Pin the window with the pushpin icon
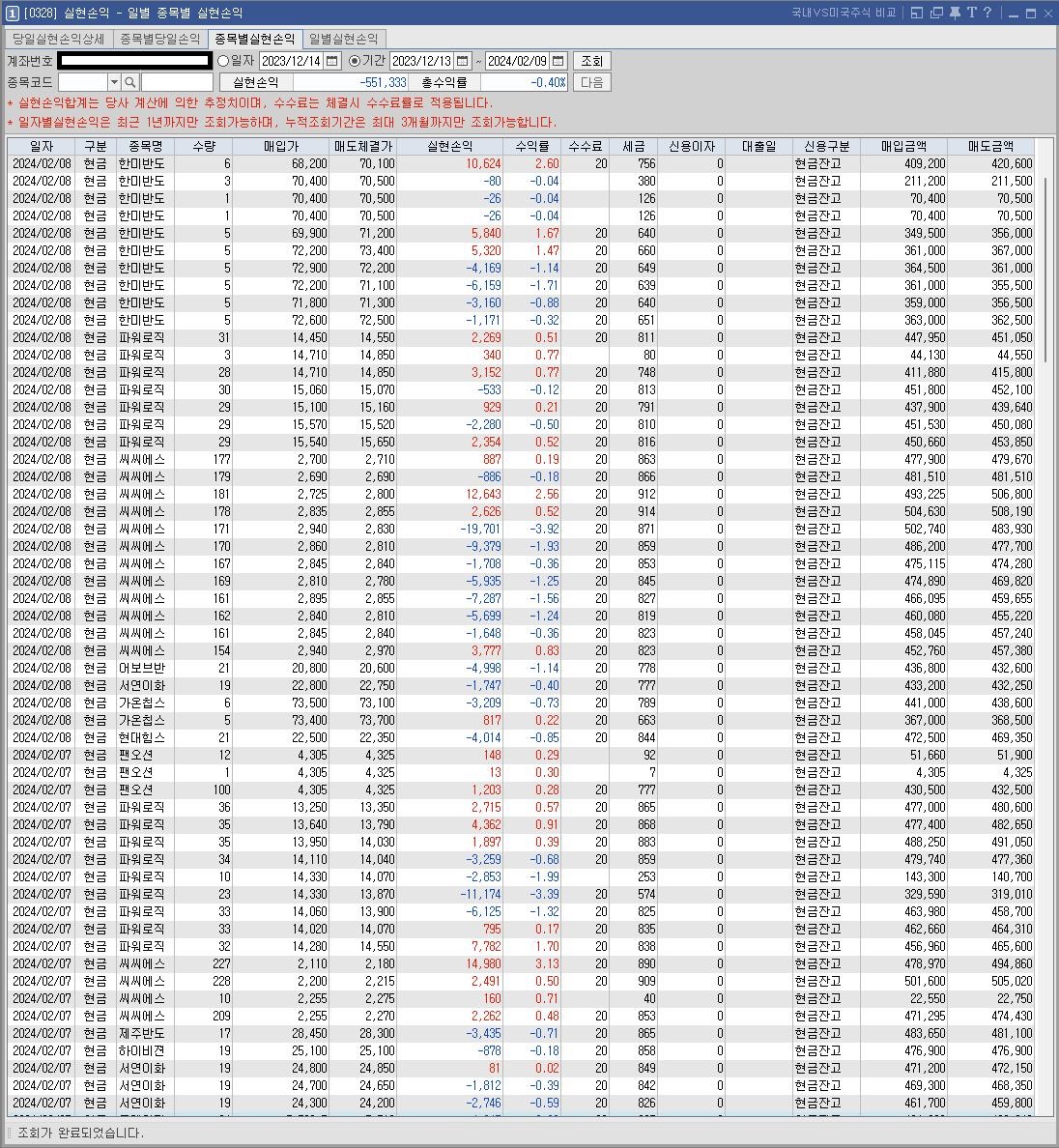1059x1148 pixels. pos(955,13)
